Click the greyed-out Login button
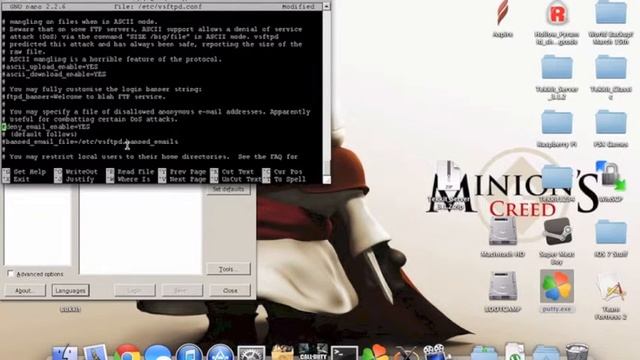 [x=135, y=291]
